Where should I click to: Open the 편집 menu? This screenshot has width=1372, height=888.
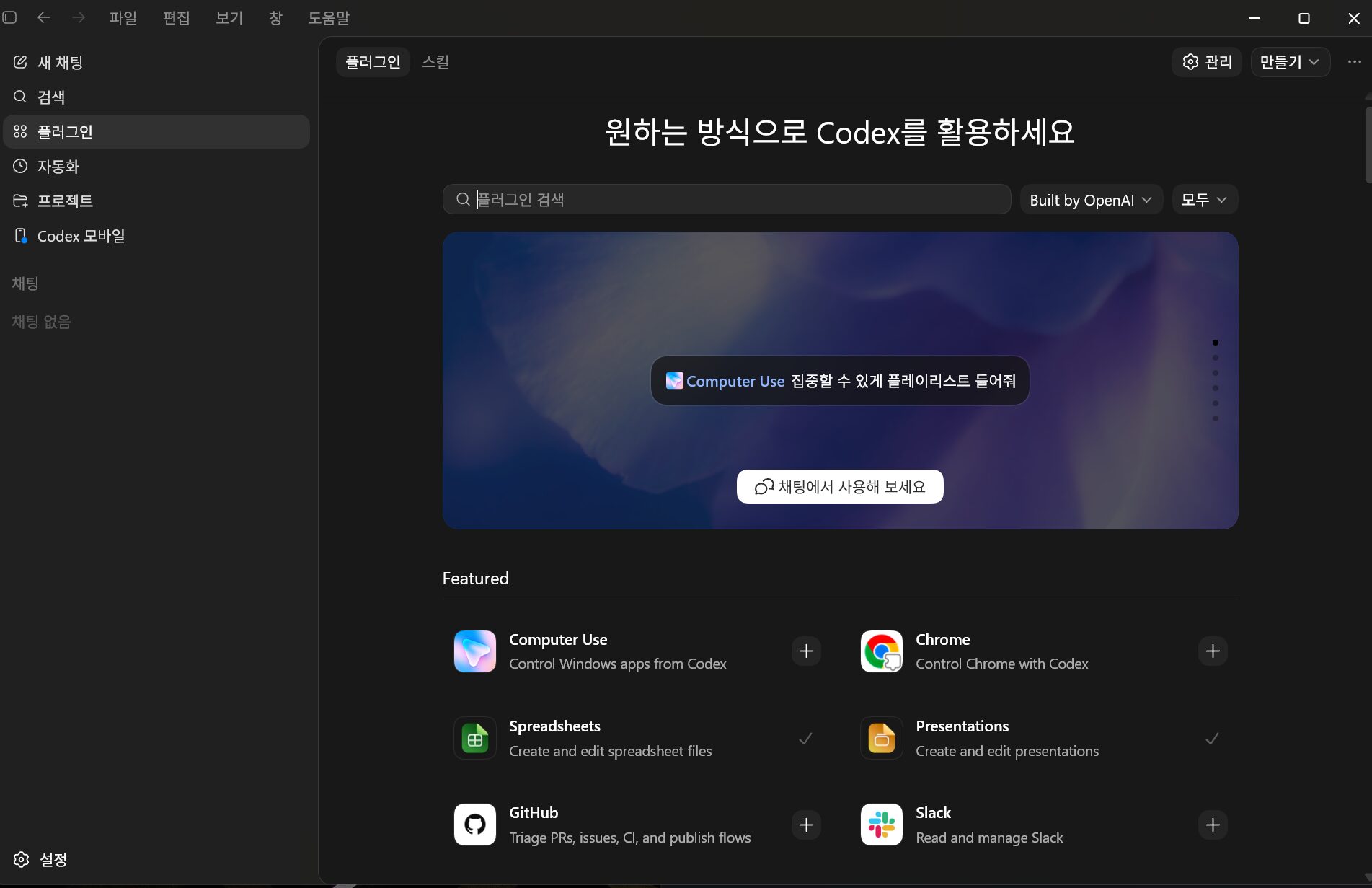click(x=177, y=18)
